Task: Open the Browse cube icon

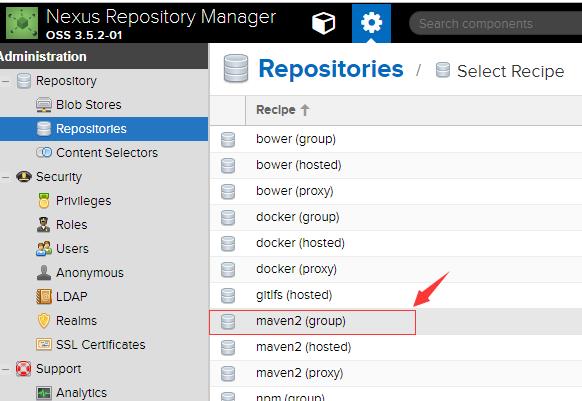Action: [x=323, y=23]
